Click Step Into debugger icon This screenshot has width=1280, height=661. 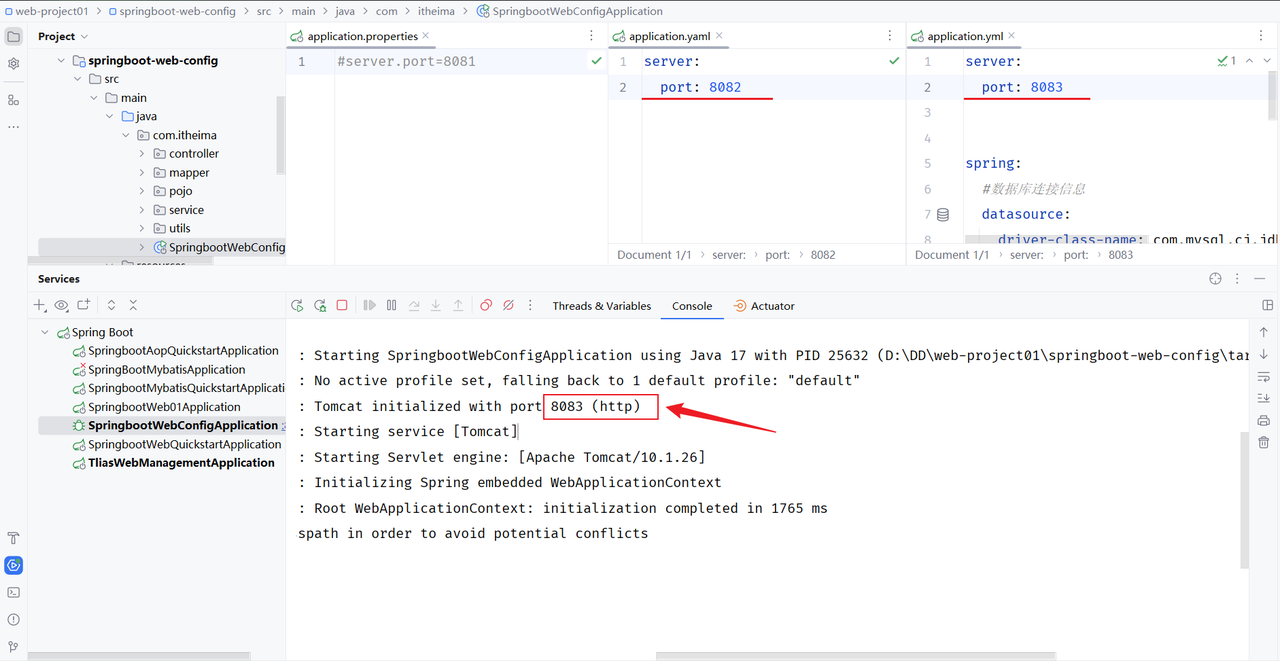click(x=436, y=306)
